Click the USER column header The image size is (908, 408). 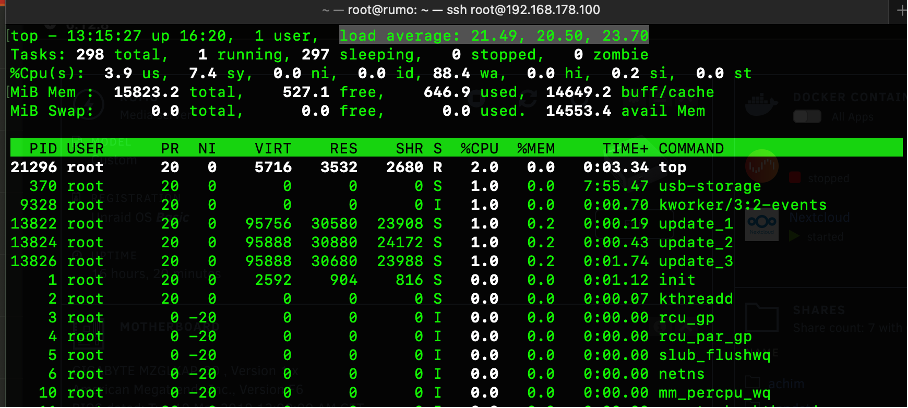pos(85,149)
